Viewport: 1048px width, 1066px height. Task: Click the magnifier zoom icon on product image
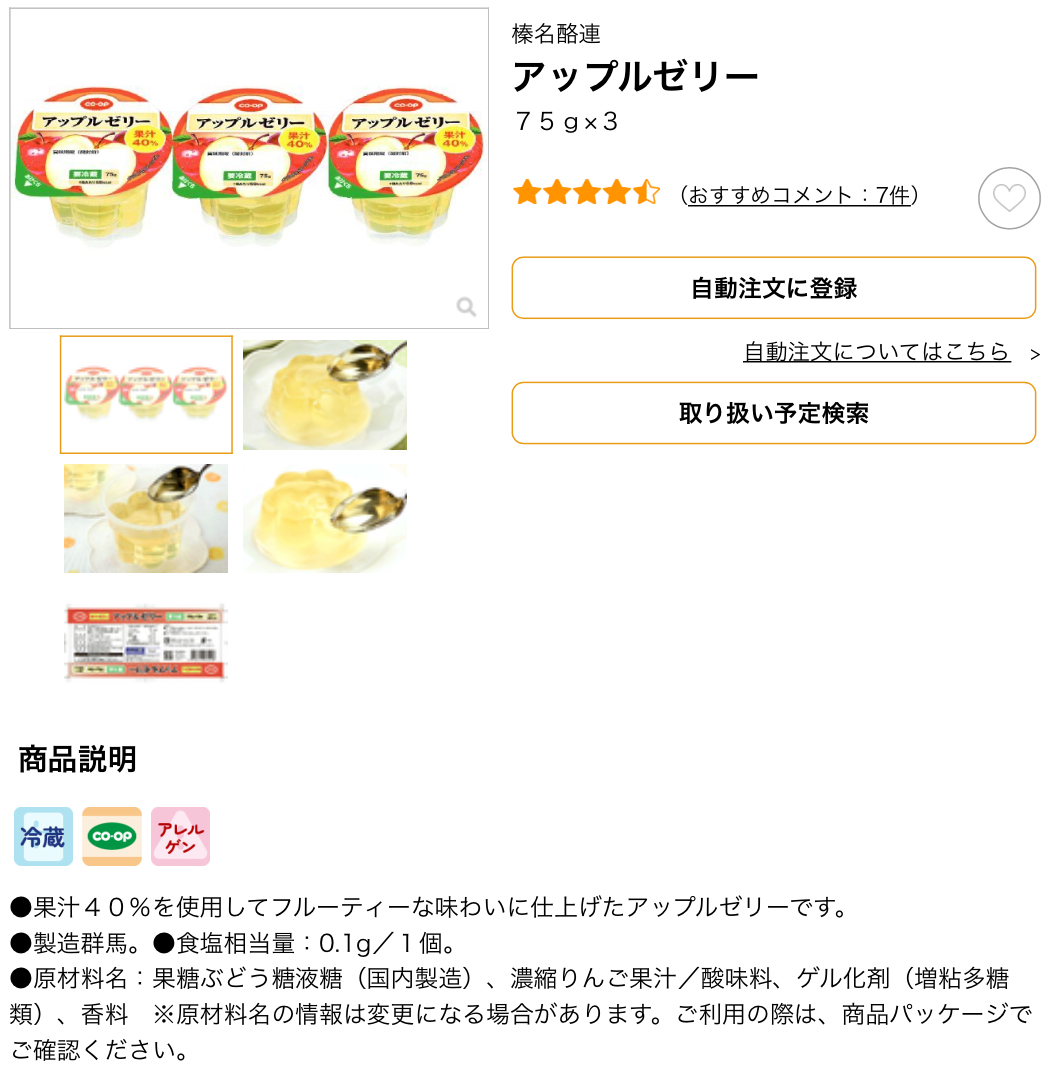(466, 307)
